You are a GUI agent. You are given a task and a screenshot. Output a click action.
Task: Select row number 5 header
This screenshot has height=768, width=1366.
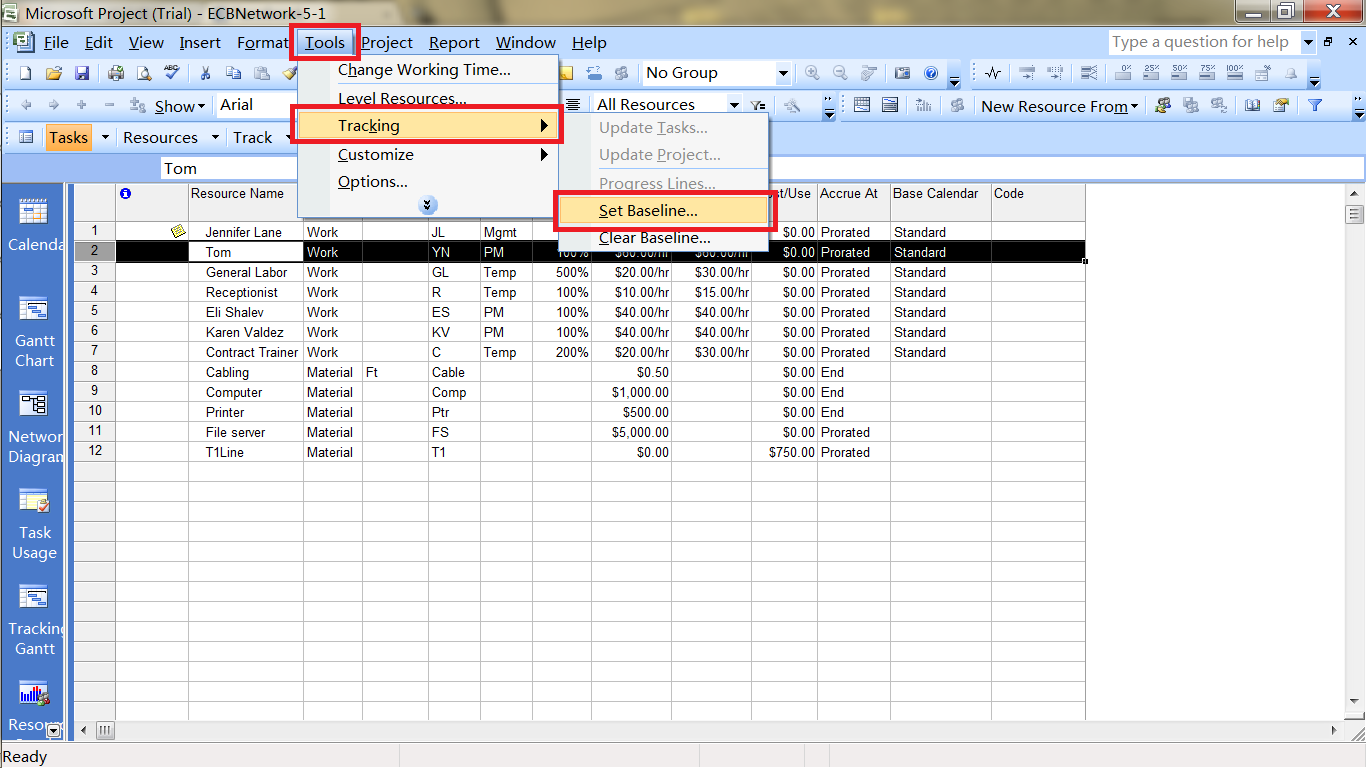[95, 312]
